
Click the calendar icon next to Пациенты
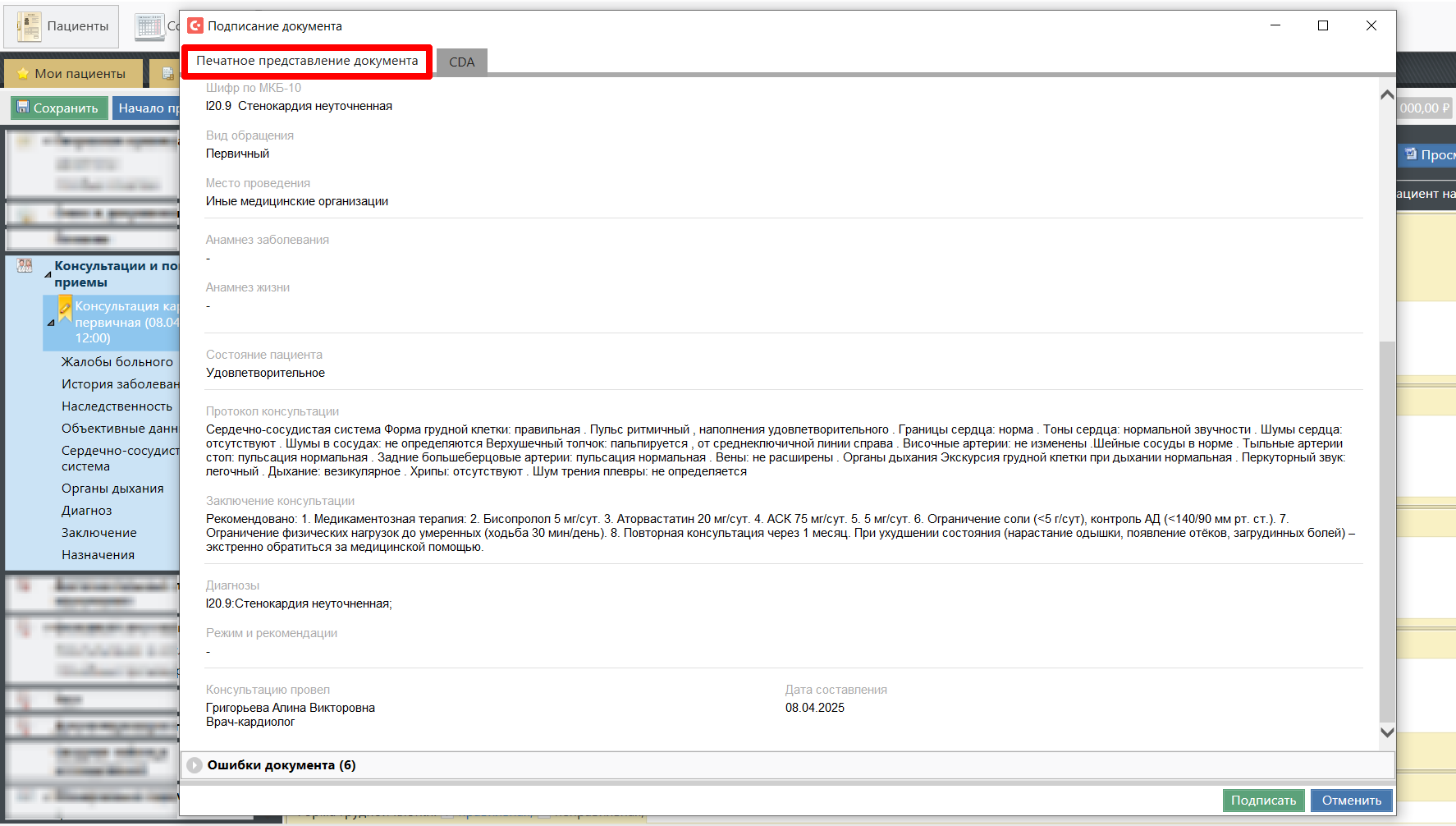pos(149,26)
